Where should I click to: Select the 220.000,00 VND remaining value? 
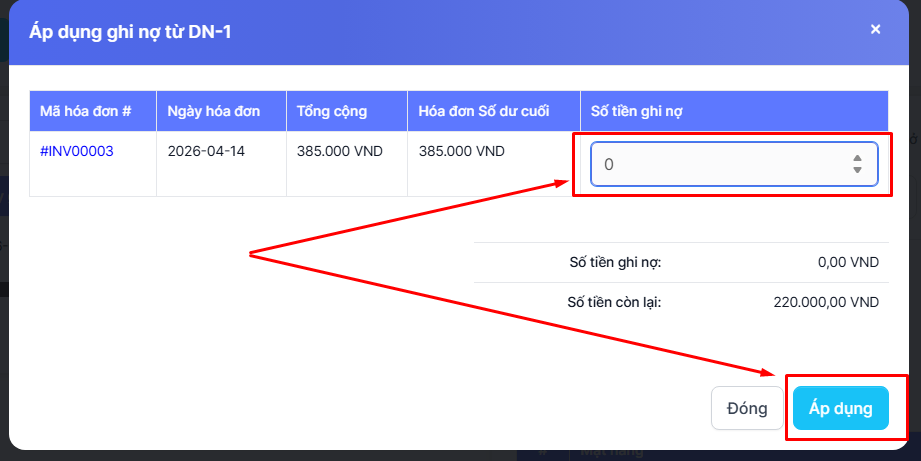point(826,302)
